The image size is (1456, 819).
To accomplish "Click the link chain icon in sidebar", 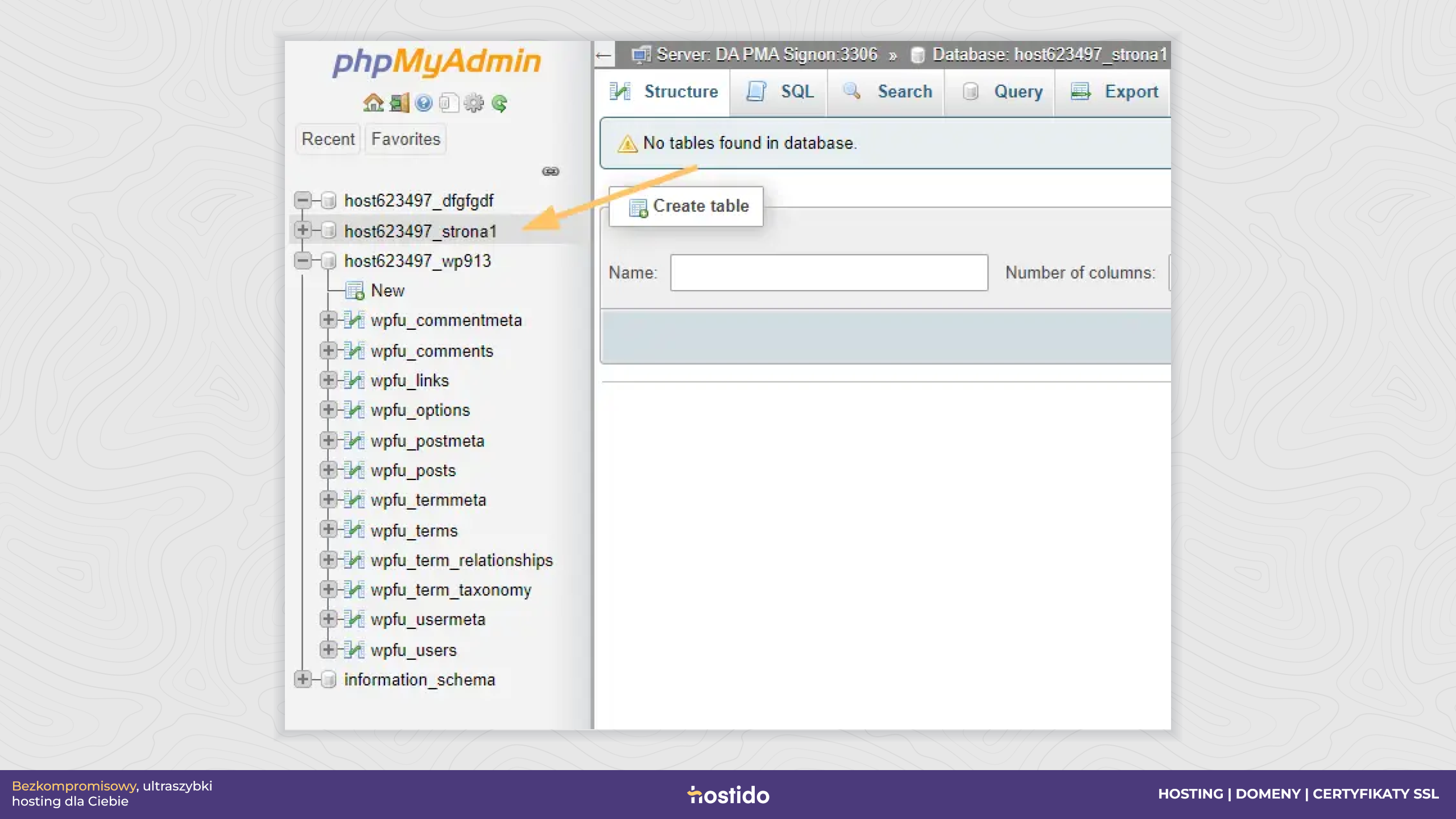I will click(x=551, y=171).
